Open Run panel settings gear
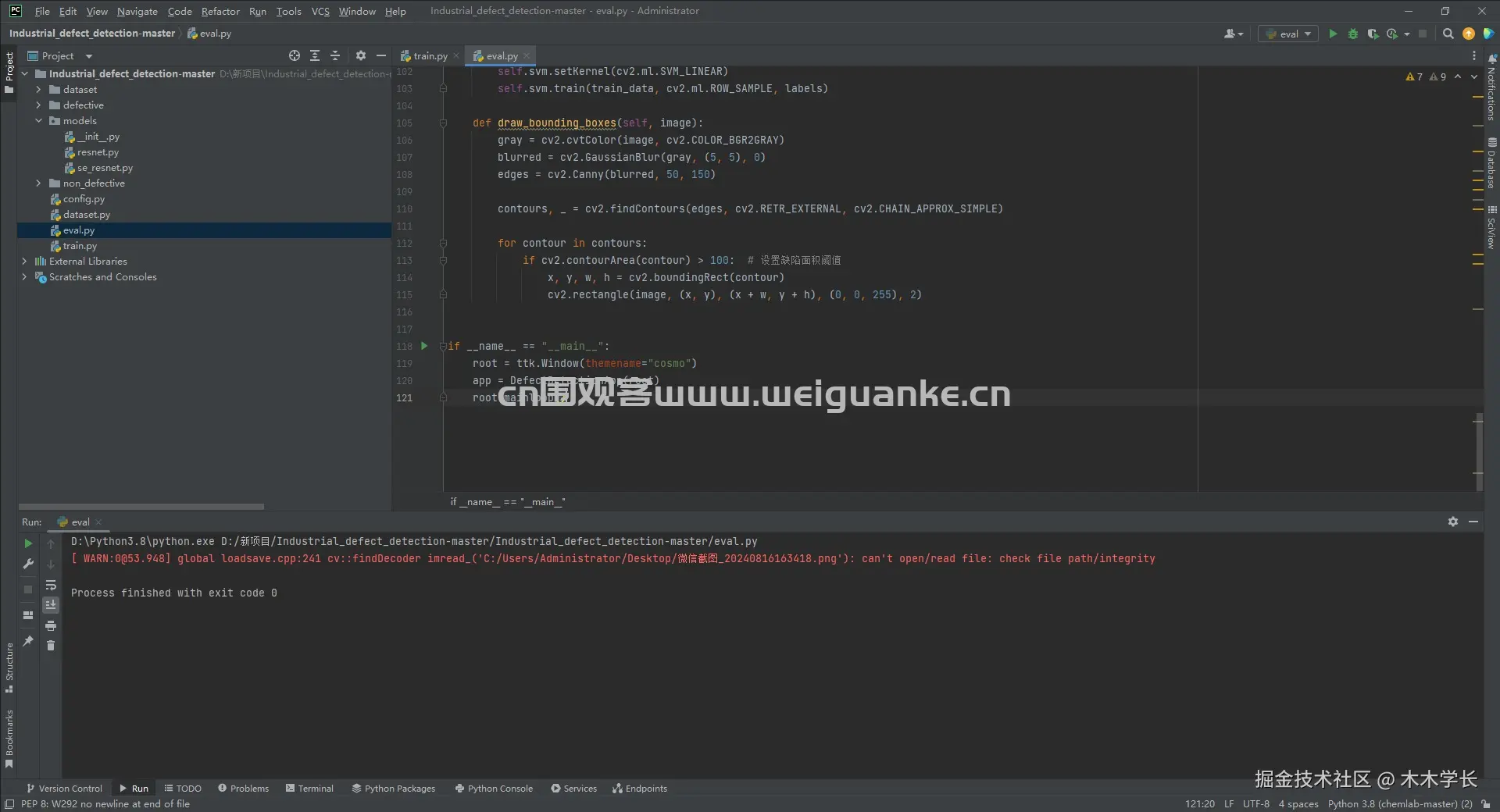 pyautogui.click(x=1453, y=522)
